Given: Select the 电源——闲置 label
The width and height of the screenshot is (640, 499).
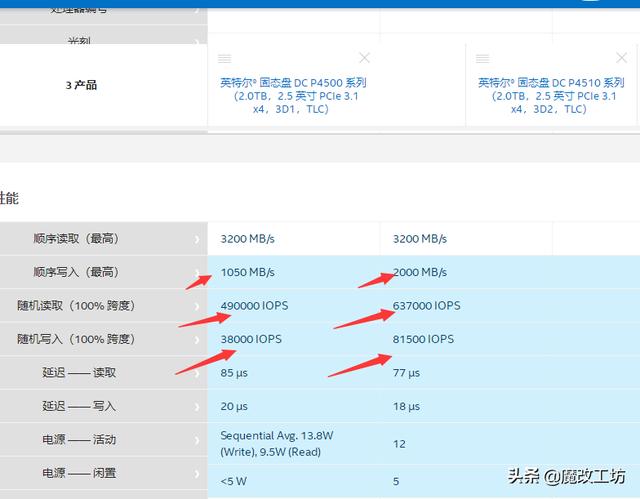Looking at the screenshot, I should click(x=79, y=473).
